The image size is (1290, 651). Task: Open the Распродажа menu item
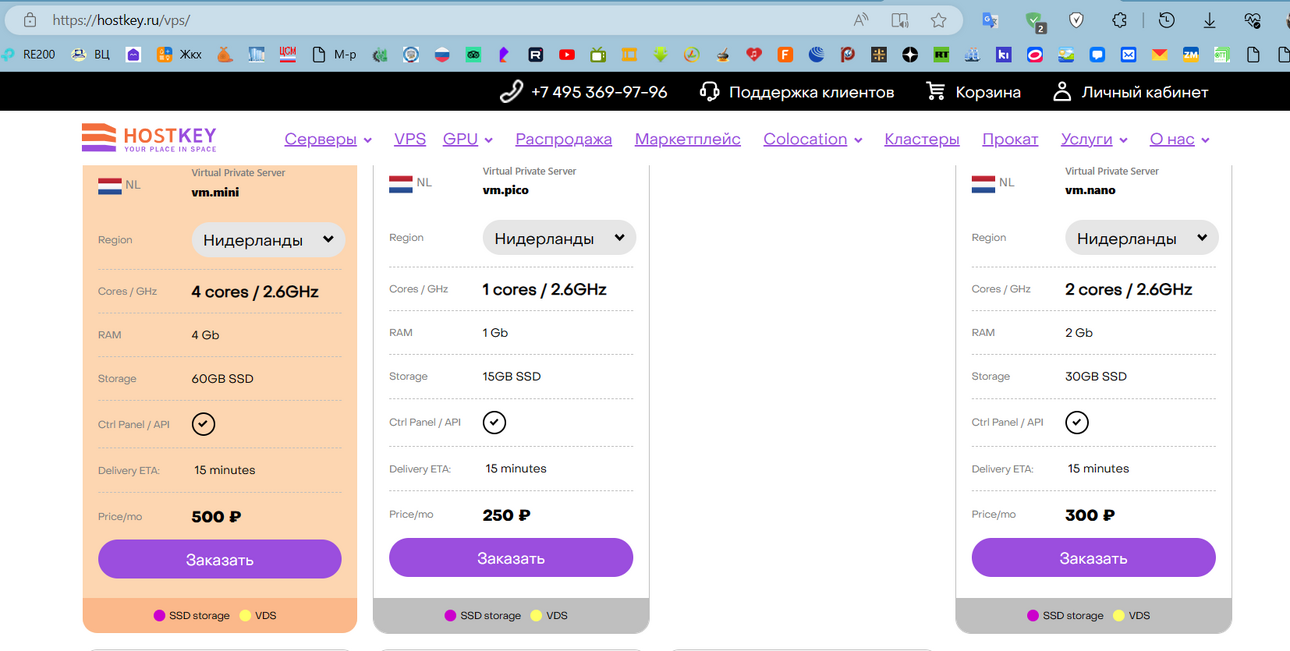pyautogui.click(x=563, y=139)
